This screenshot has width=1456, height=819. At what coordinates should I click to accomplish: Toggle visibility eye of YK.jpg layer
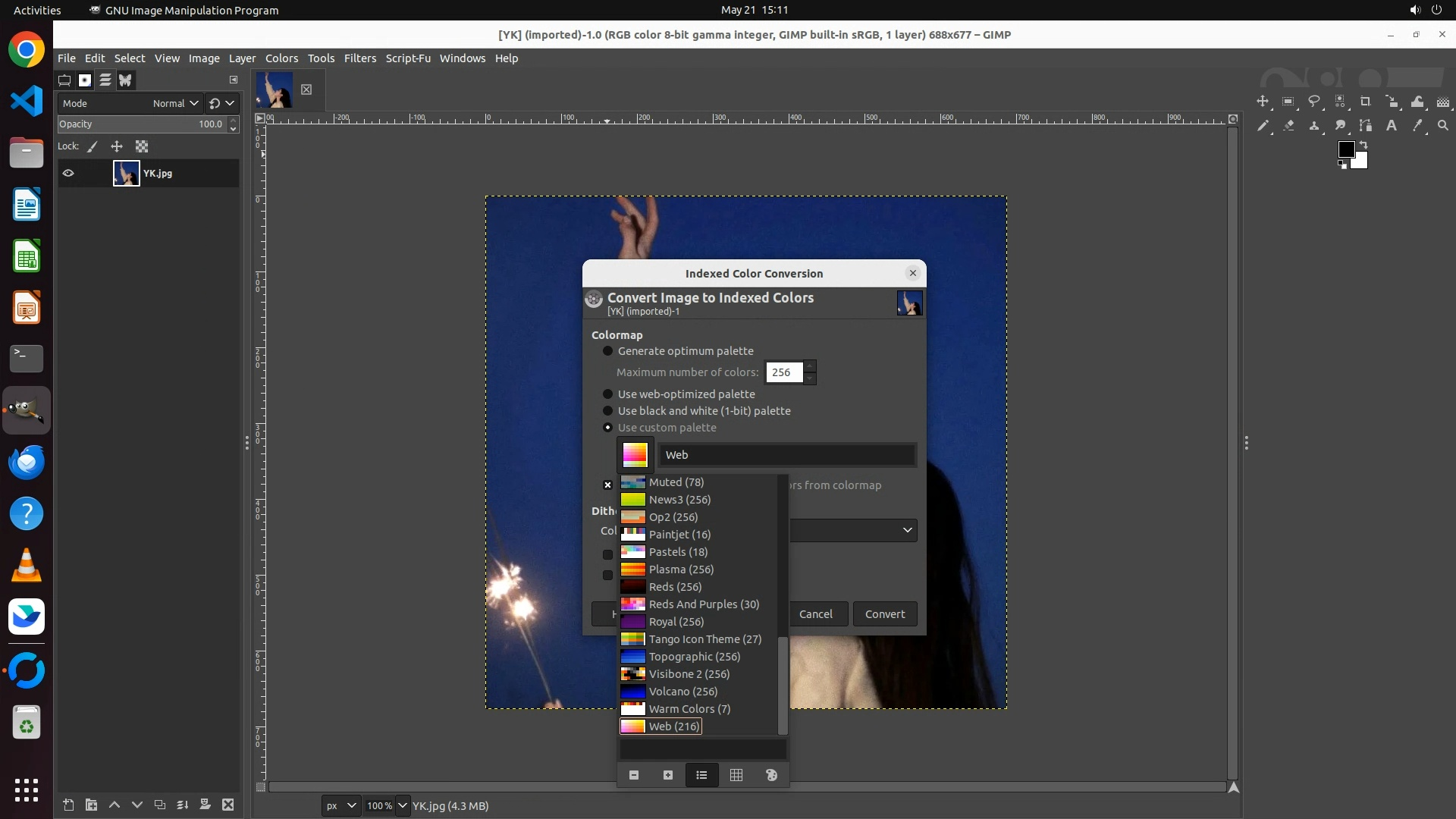coord(68,174)
